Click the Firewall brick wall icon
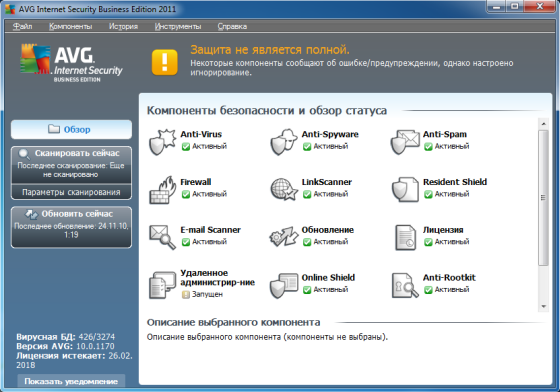The image size is (560, 392). (162, 190)
